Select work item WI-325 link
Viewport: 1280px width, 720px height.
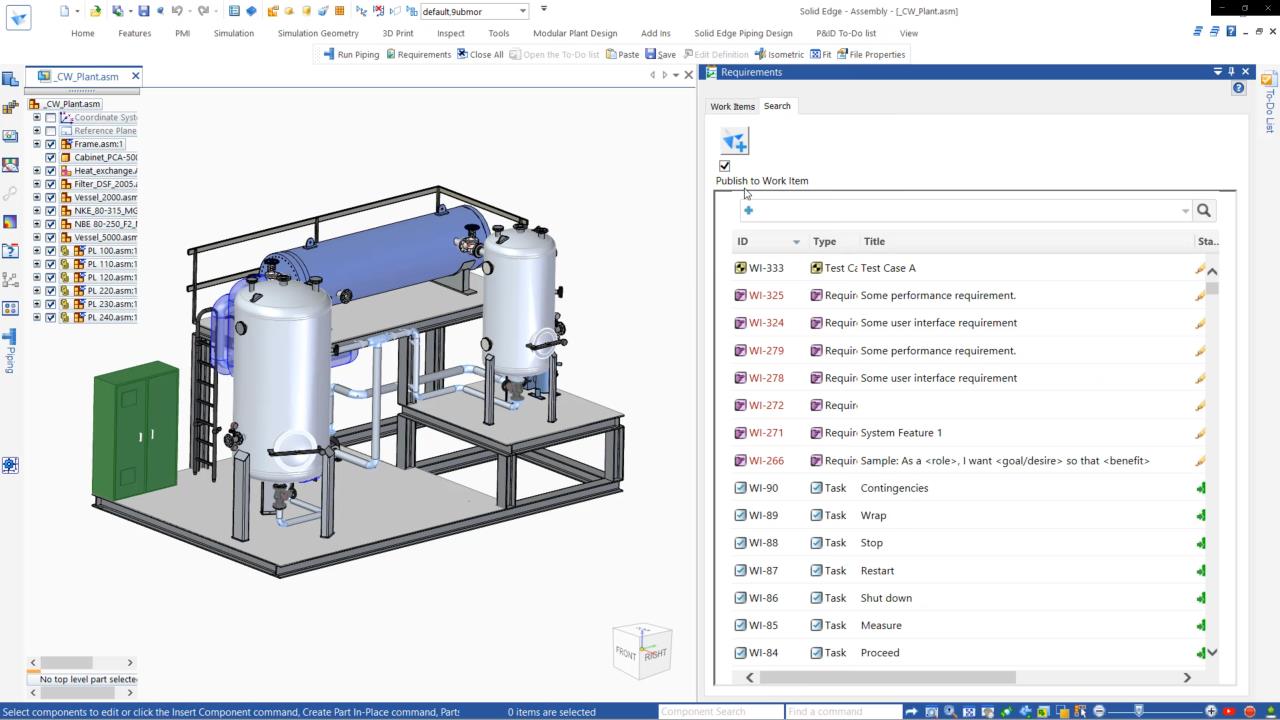click(766, 295)
